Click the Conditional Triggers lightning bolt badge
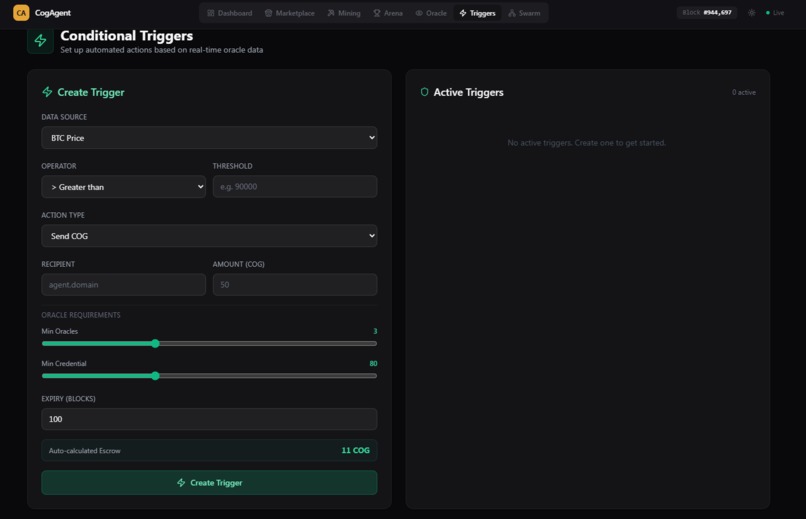The width and height of the screenshot is (806, 519). click(41, 41)
